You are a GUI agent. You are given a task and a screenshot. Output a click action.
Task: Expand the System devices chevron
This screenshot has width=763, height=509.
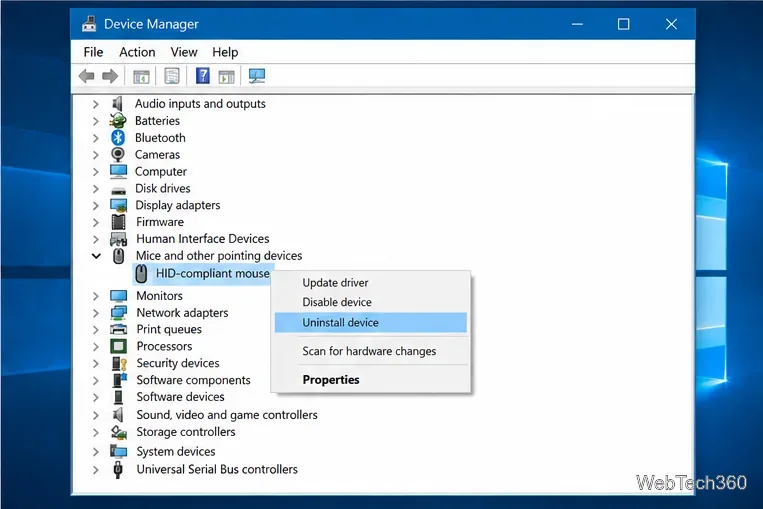click(x=96, y=452)
